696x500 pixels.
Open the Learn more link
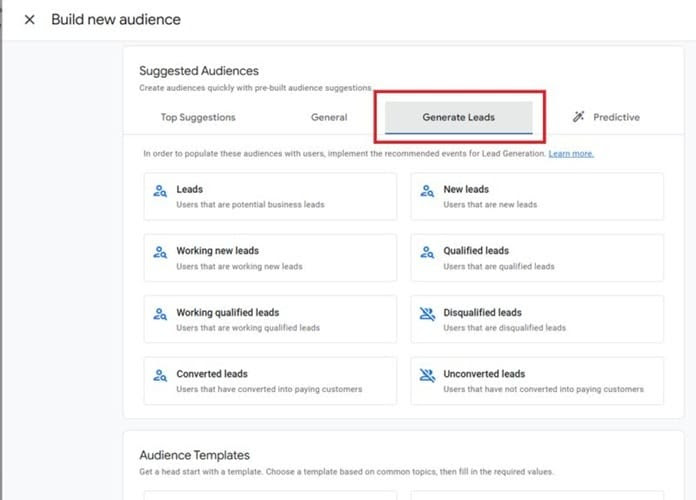click(571, 154)
